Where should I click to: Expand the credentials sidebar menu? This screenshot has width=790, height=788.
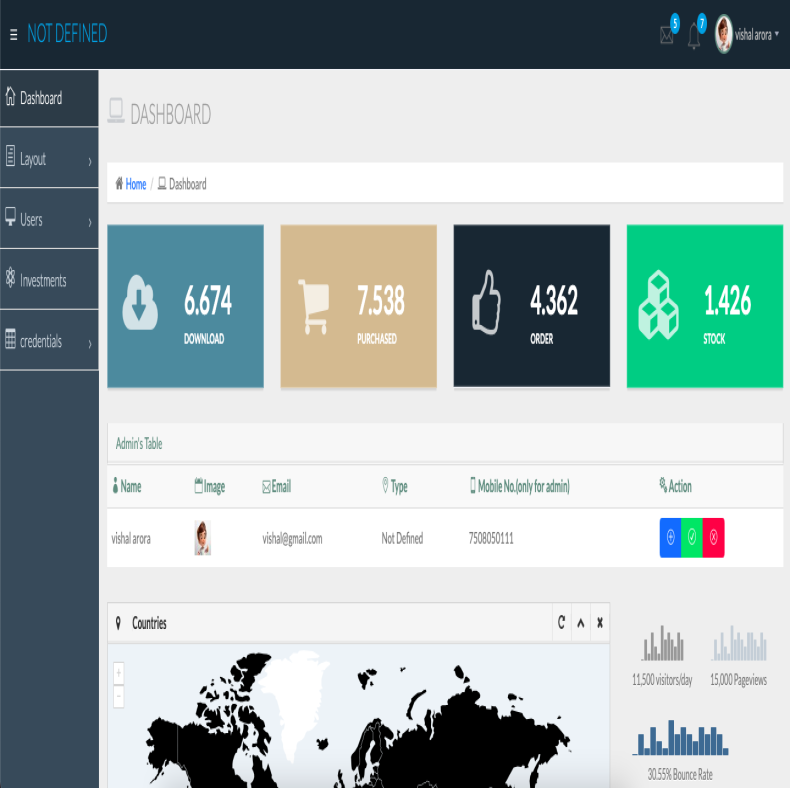(49, 342)
